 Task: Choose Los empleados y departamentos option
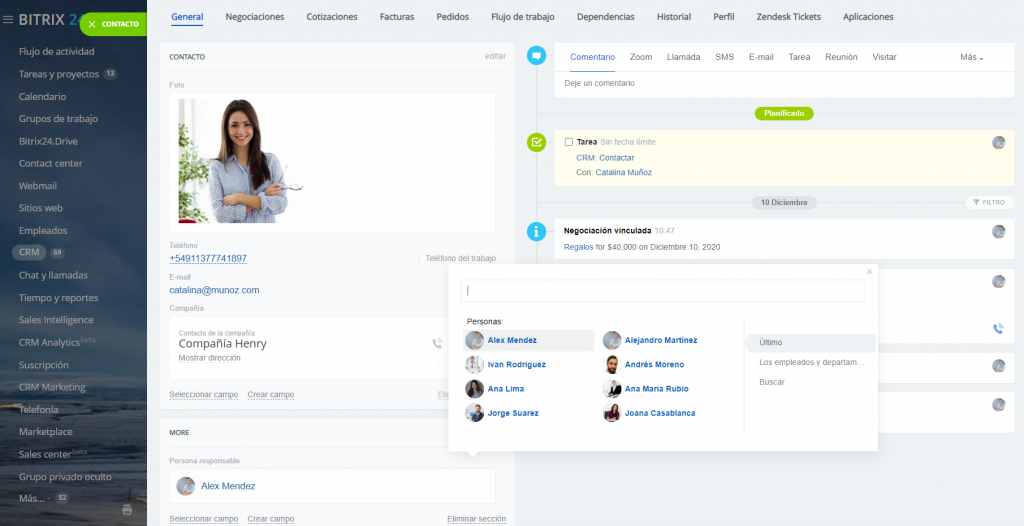810,362
